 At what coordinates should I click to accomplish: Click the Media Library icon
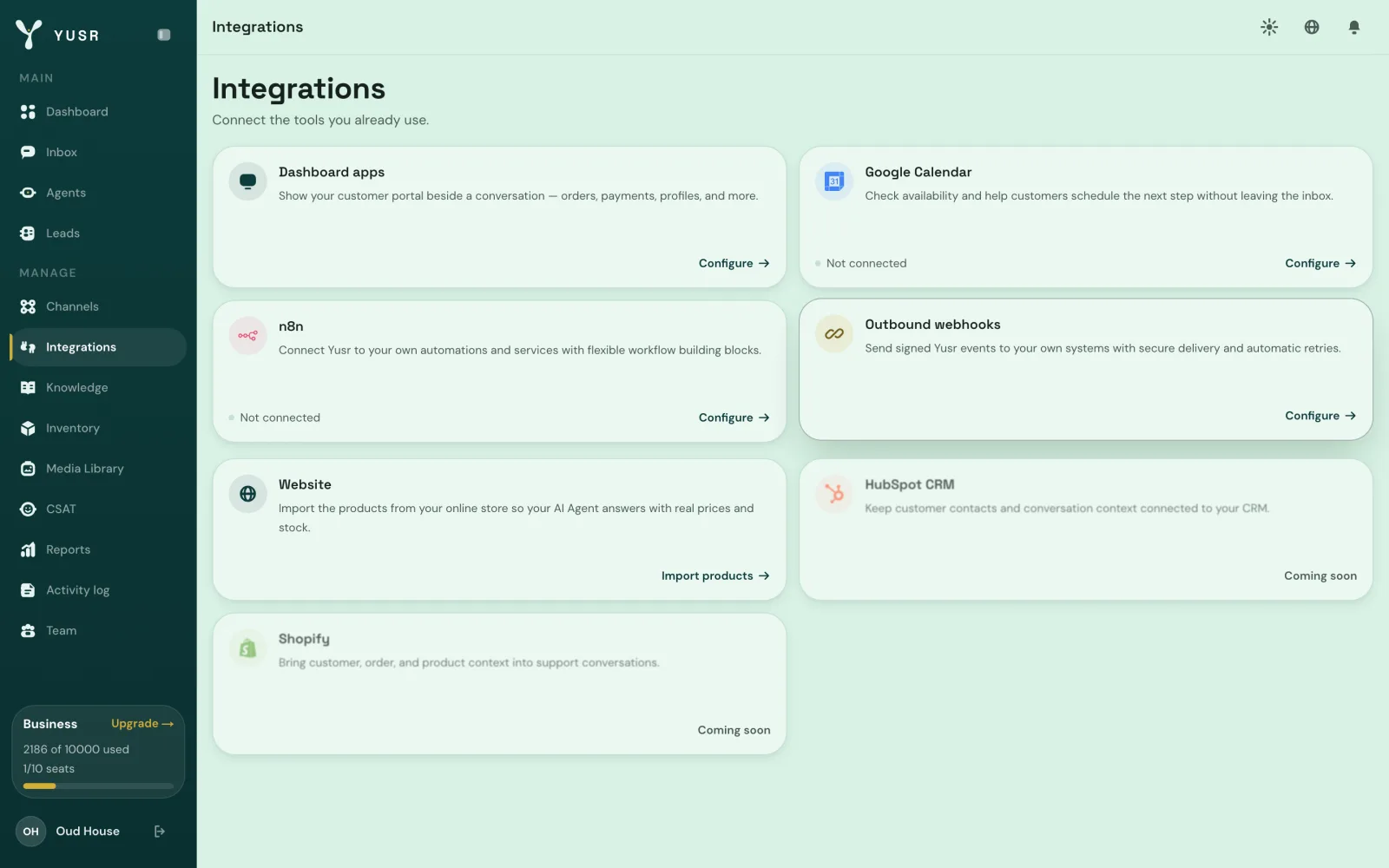point(28,469)
